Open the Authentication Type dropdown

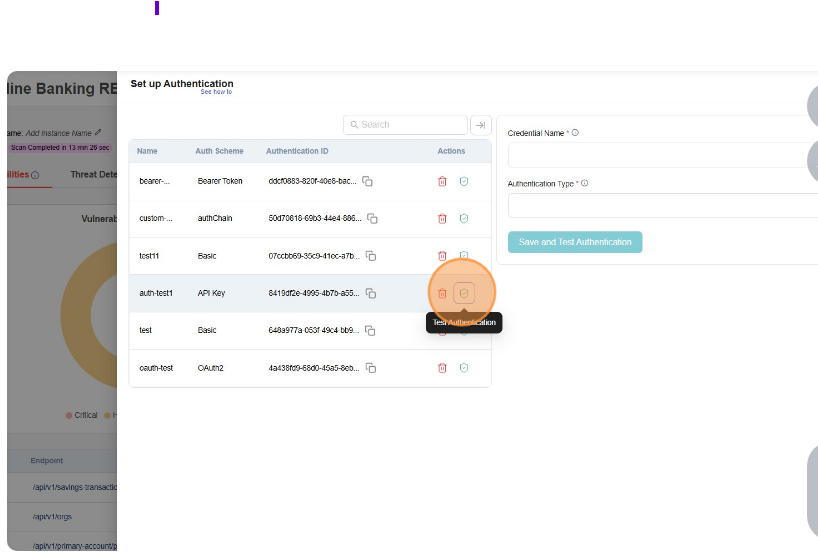[x=662, y=205]
